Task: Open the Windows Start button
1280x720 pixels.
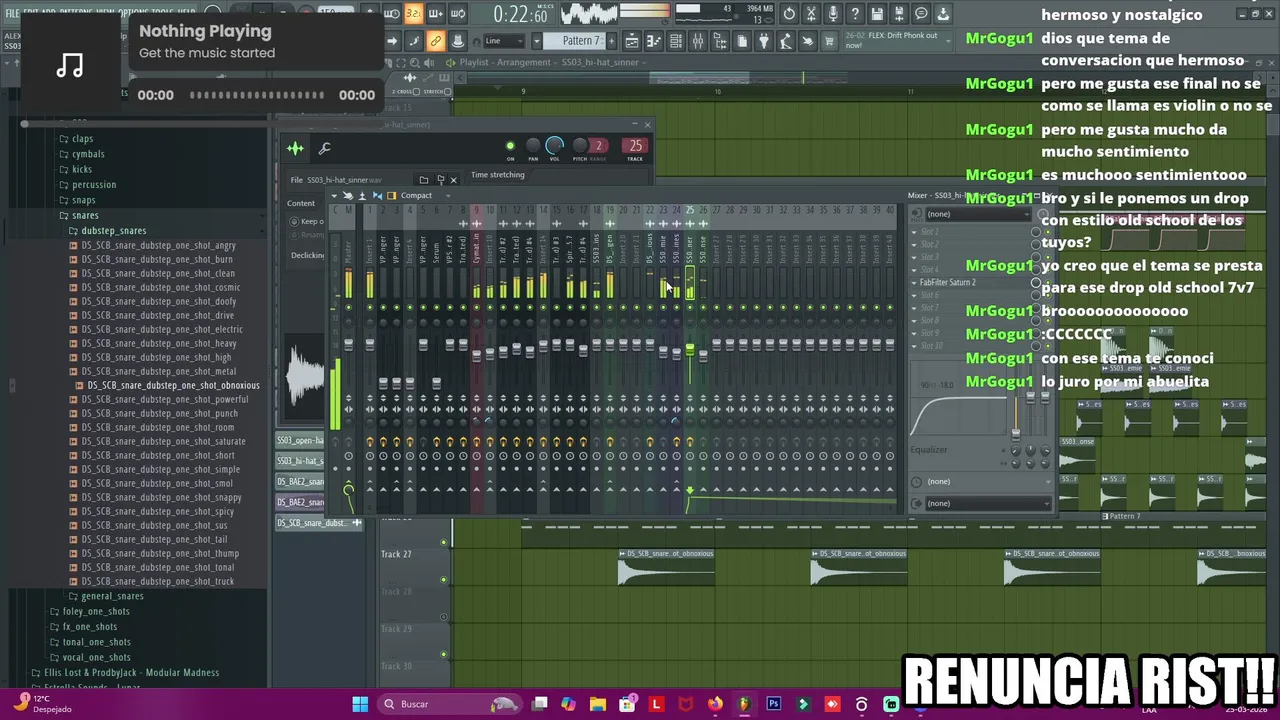Action: pyautogui.click(x=360, y=704)
